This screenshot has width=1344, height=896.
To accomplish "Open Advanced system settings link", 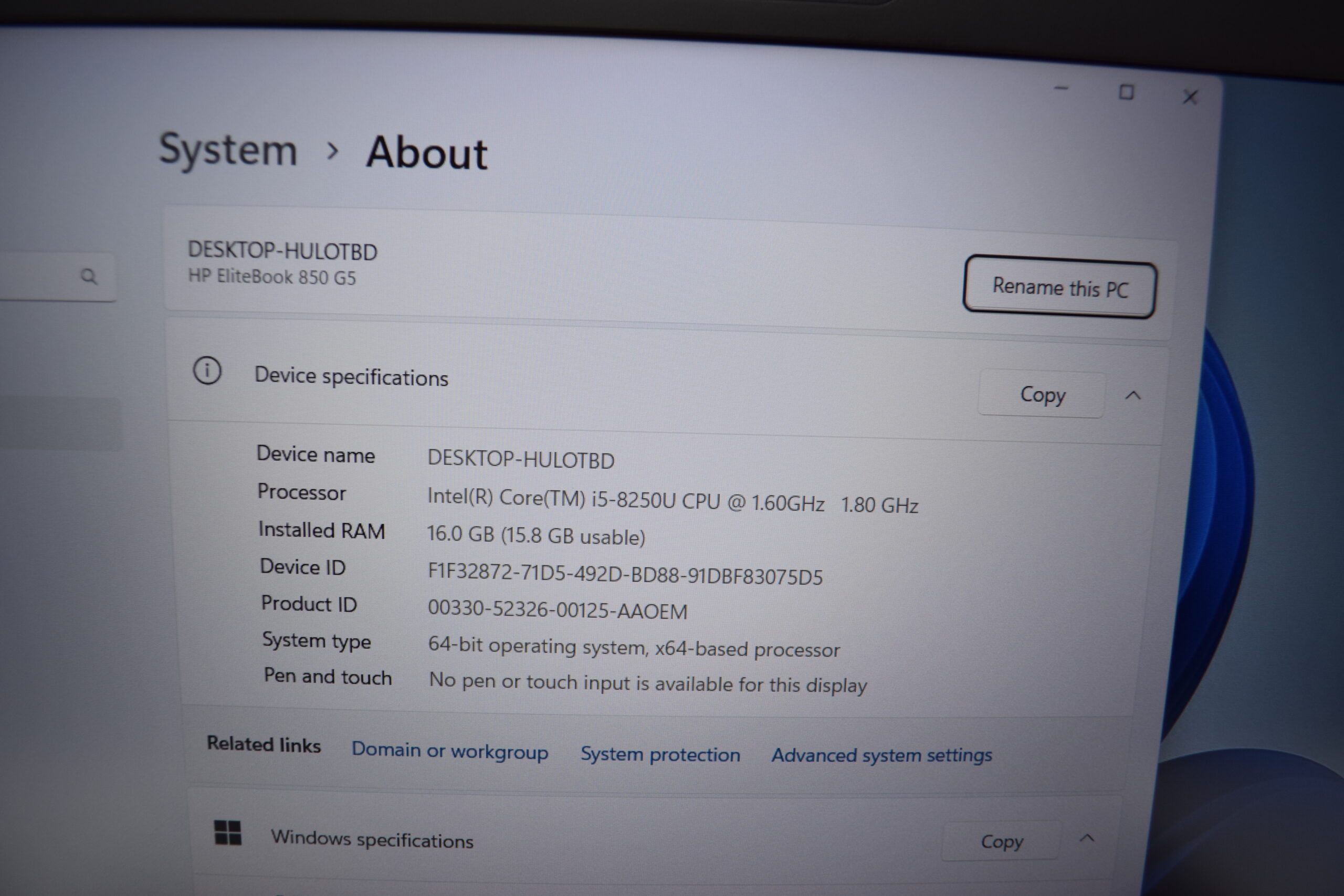I will [x=881, y=755].
